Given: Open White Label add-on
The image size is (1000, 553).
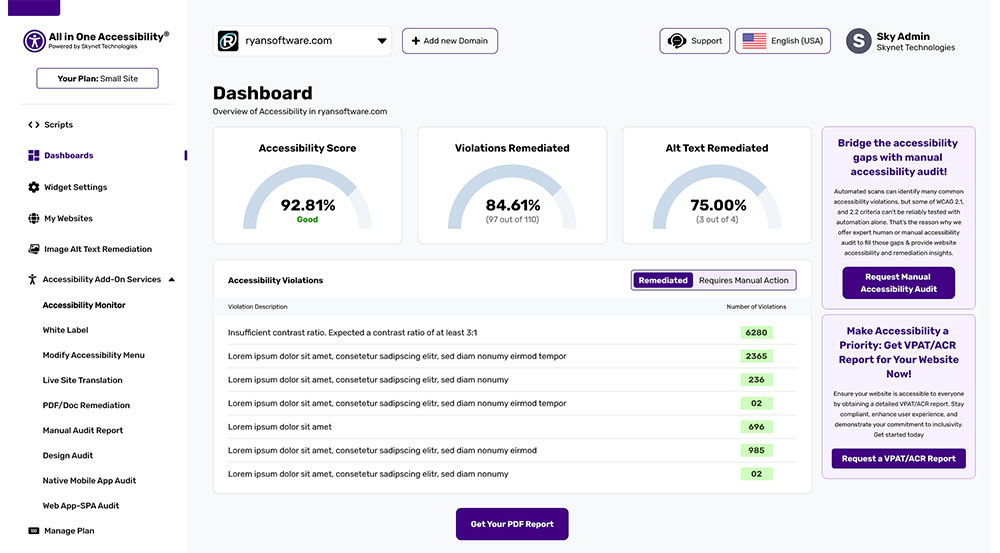Looking at the screenshot, I should click(65, 330).
